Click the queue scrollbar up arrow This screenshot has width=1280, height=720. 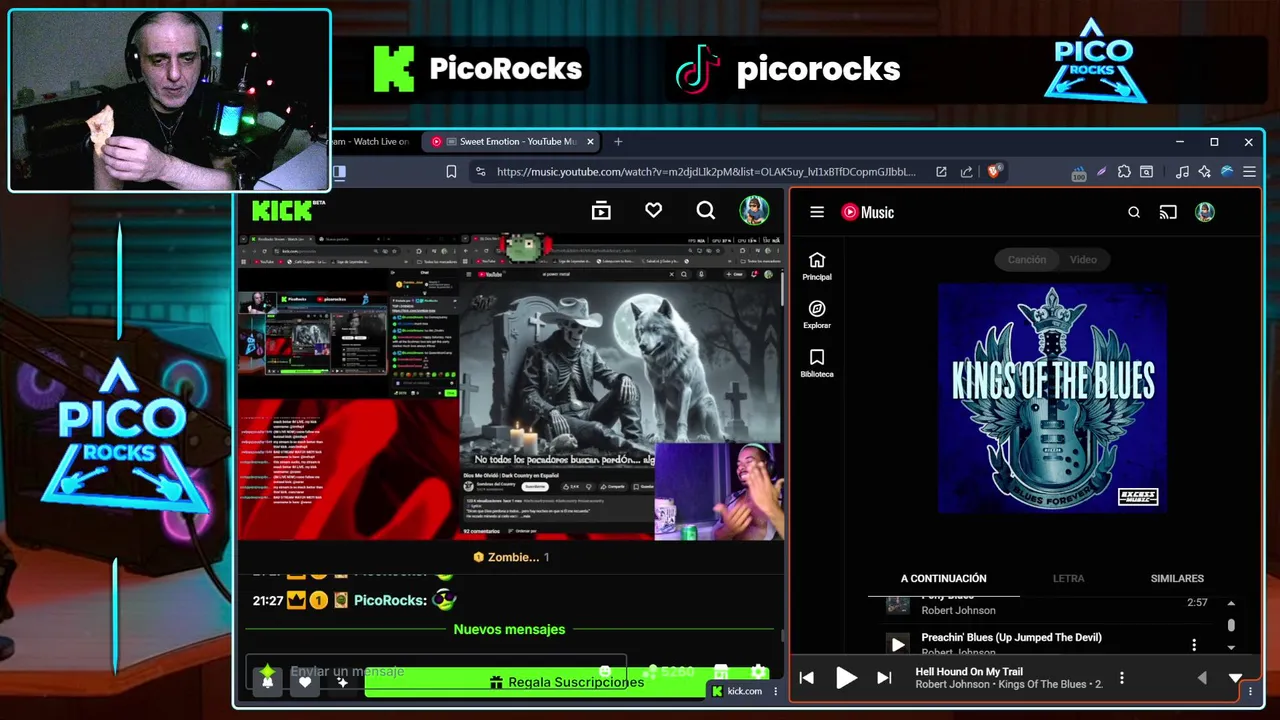point(1231,603)
